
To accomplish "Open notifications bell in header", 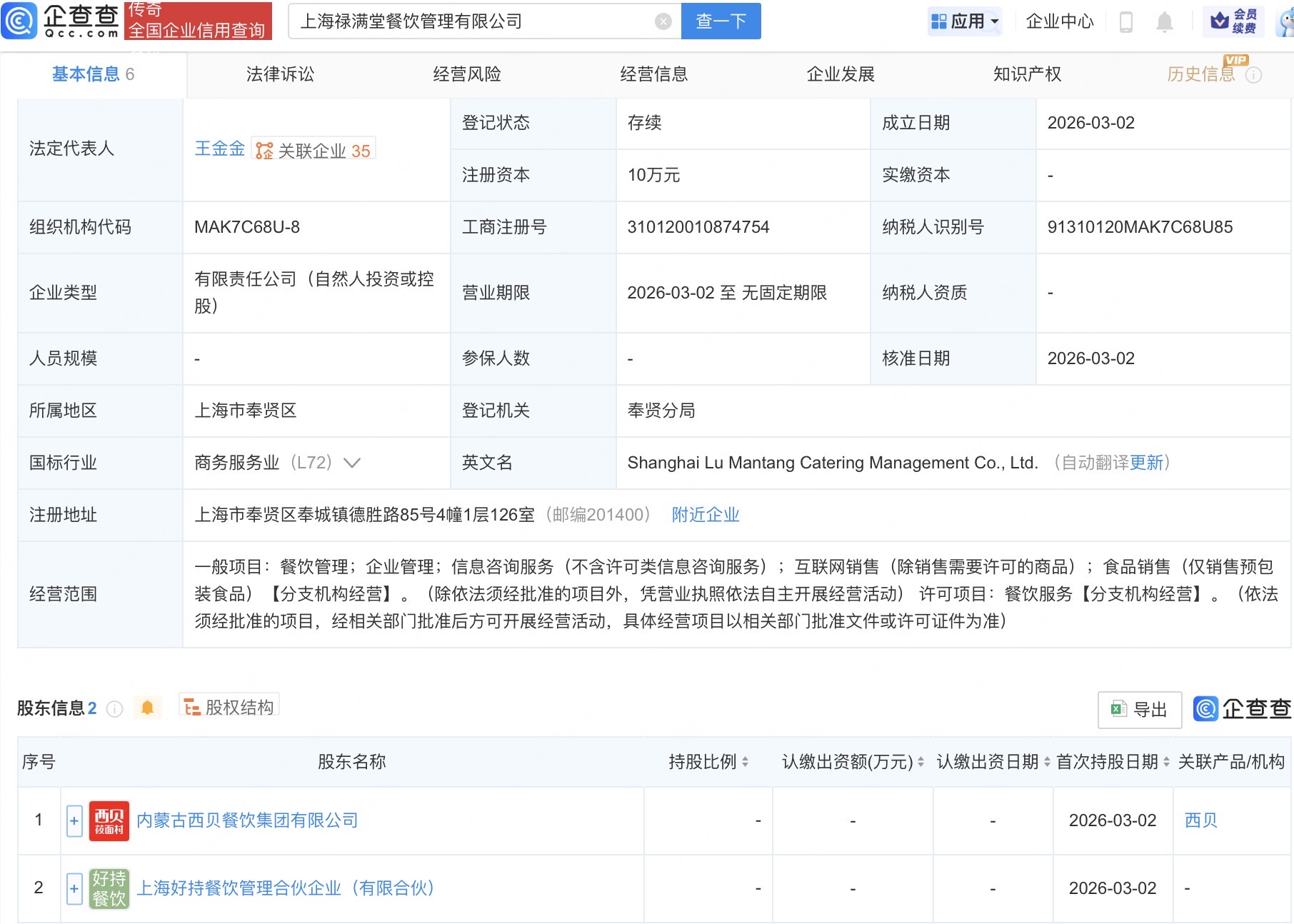I will click(x=1164, y=21).
